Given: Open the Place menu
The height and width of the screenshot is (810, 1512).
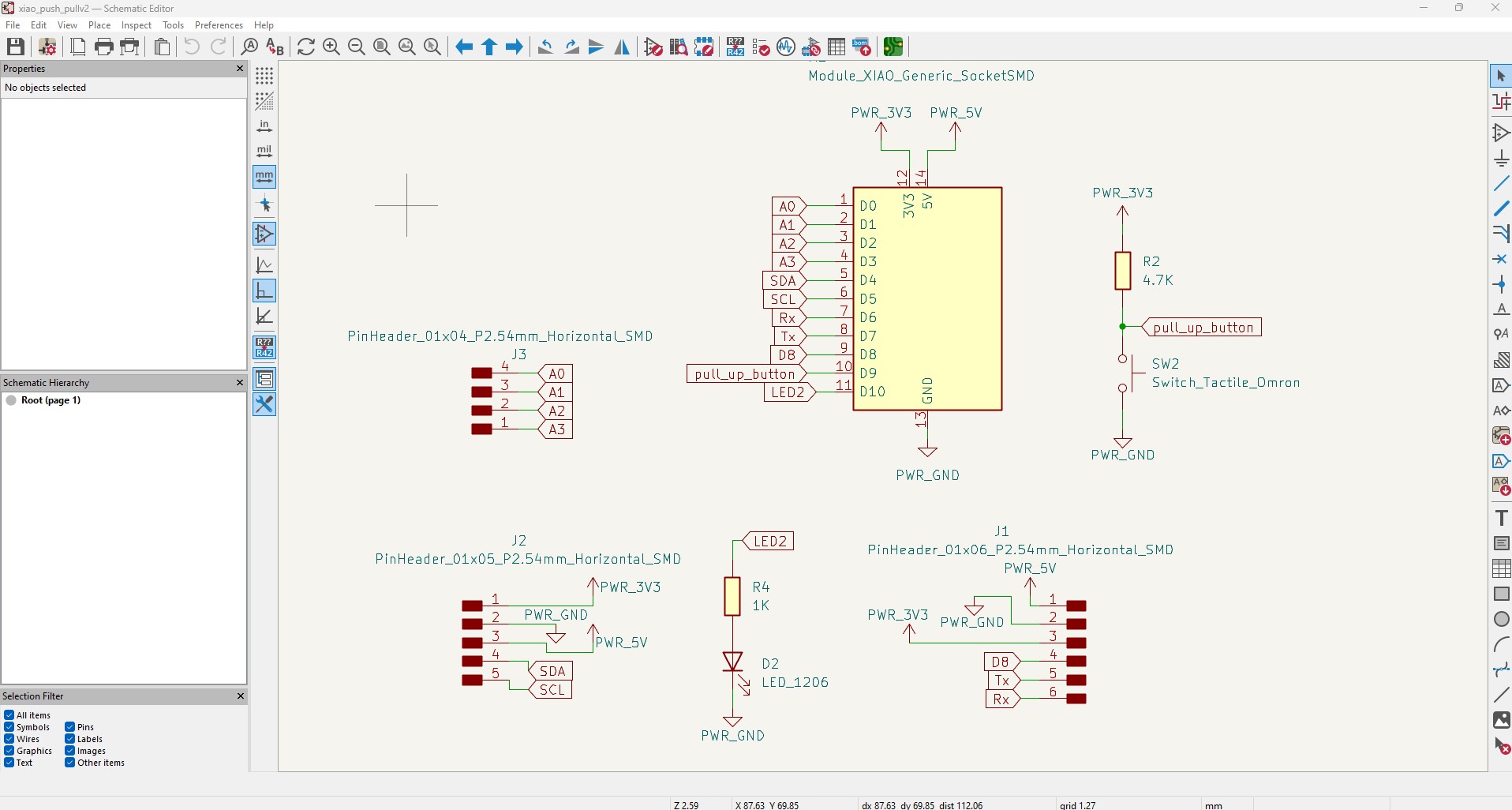Looking at the screenshot, I should tap(99, 25).
